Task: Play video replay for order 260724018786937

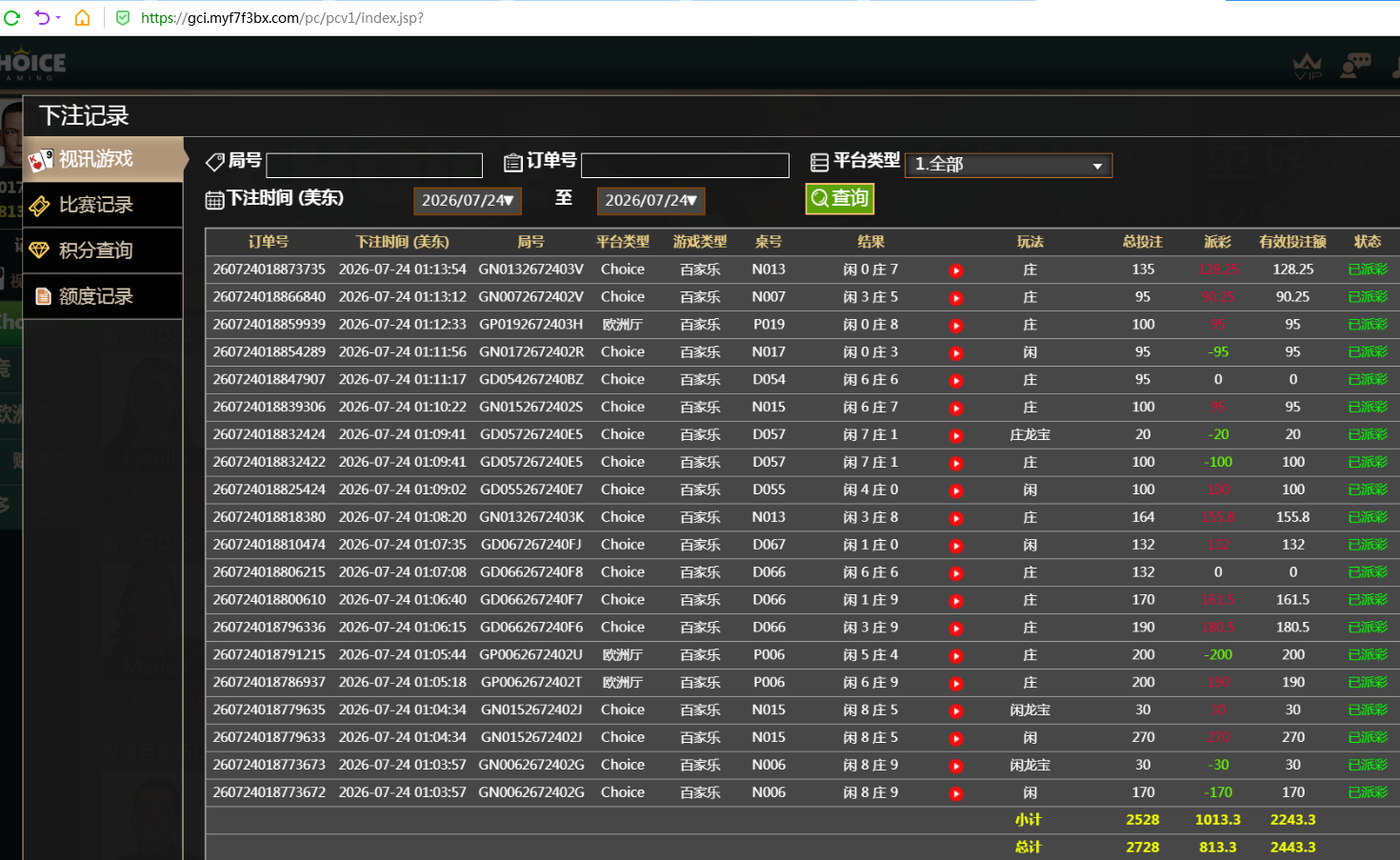Action: [956, 685]
